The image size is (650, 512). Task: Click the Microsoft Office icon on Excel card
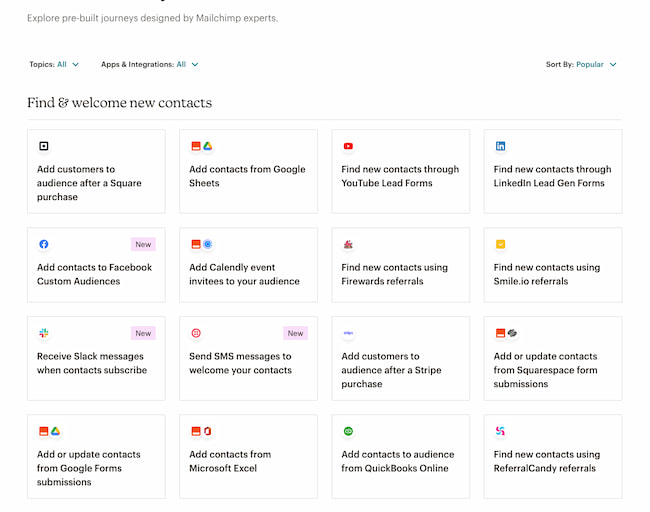point(208,431)
